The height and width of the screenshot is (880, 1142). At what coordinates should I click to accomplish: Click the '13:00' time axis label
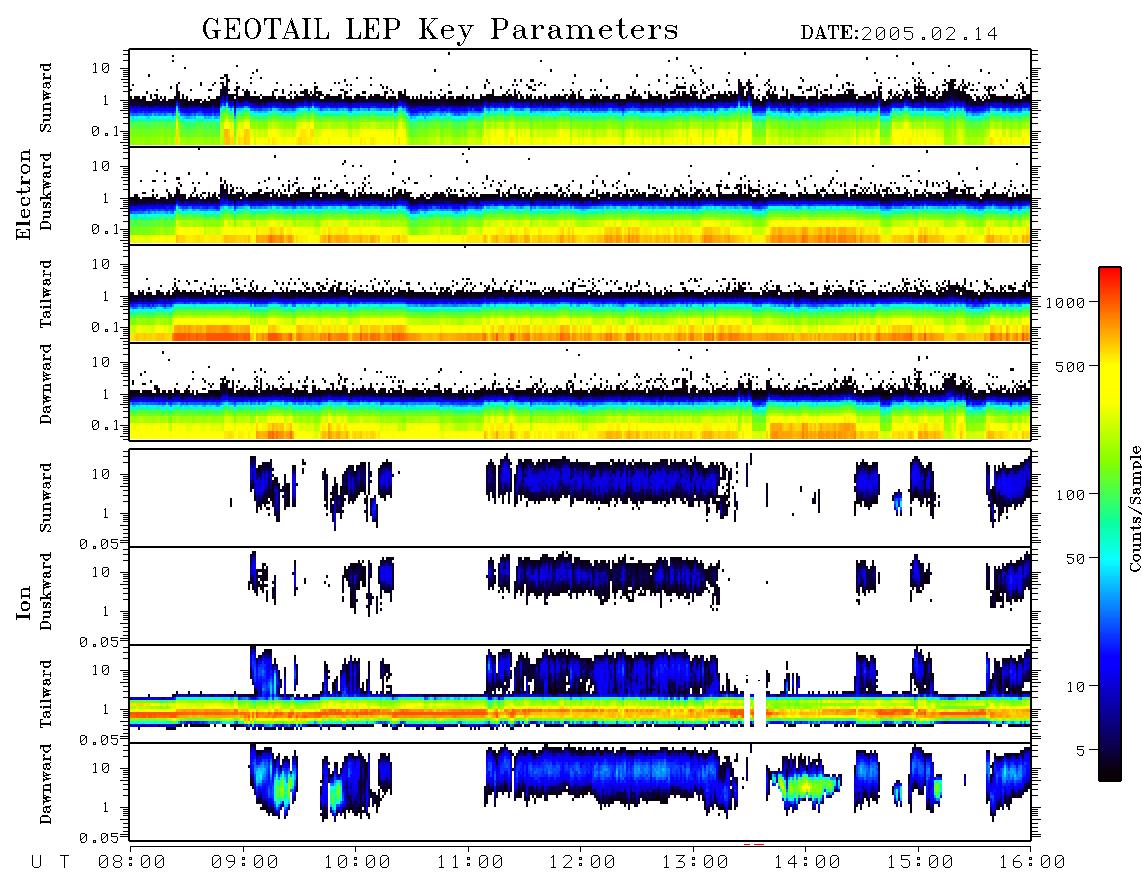[696, 862]
